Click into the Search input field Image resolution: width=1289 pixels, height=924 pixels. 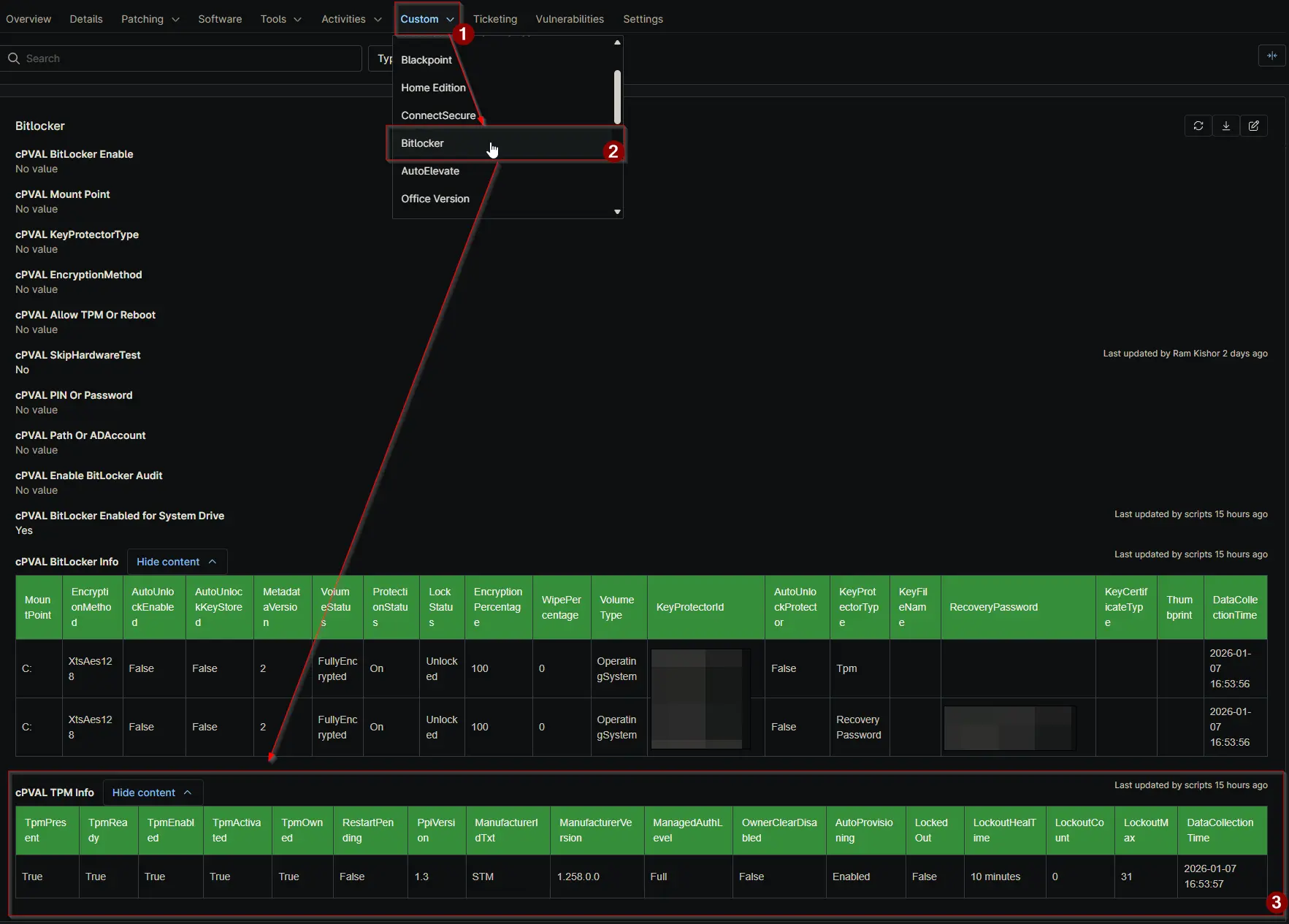pos(190,58)
